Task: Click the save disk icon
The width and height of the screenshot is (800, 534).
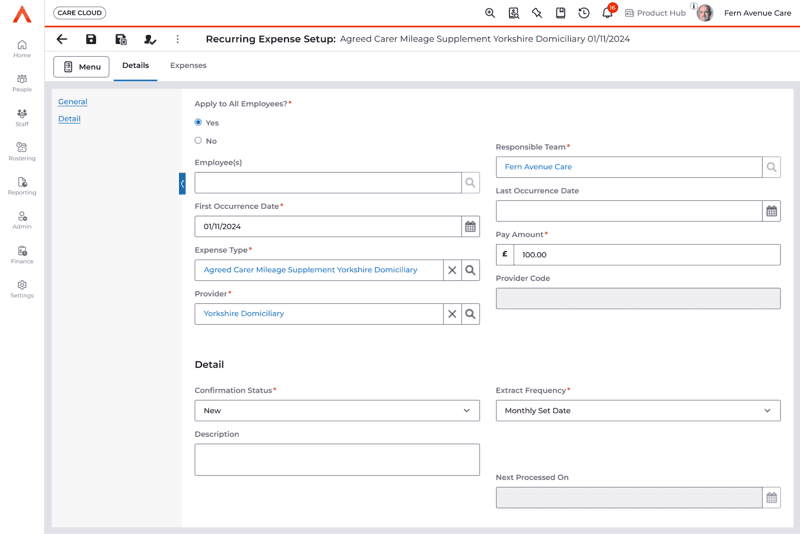Action: click(91, 39)
